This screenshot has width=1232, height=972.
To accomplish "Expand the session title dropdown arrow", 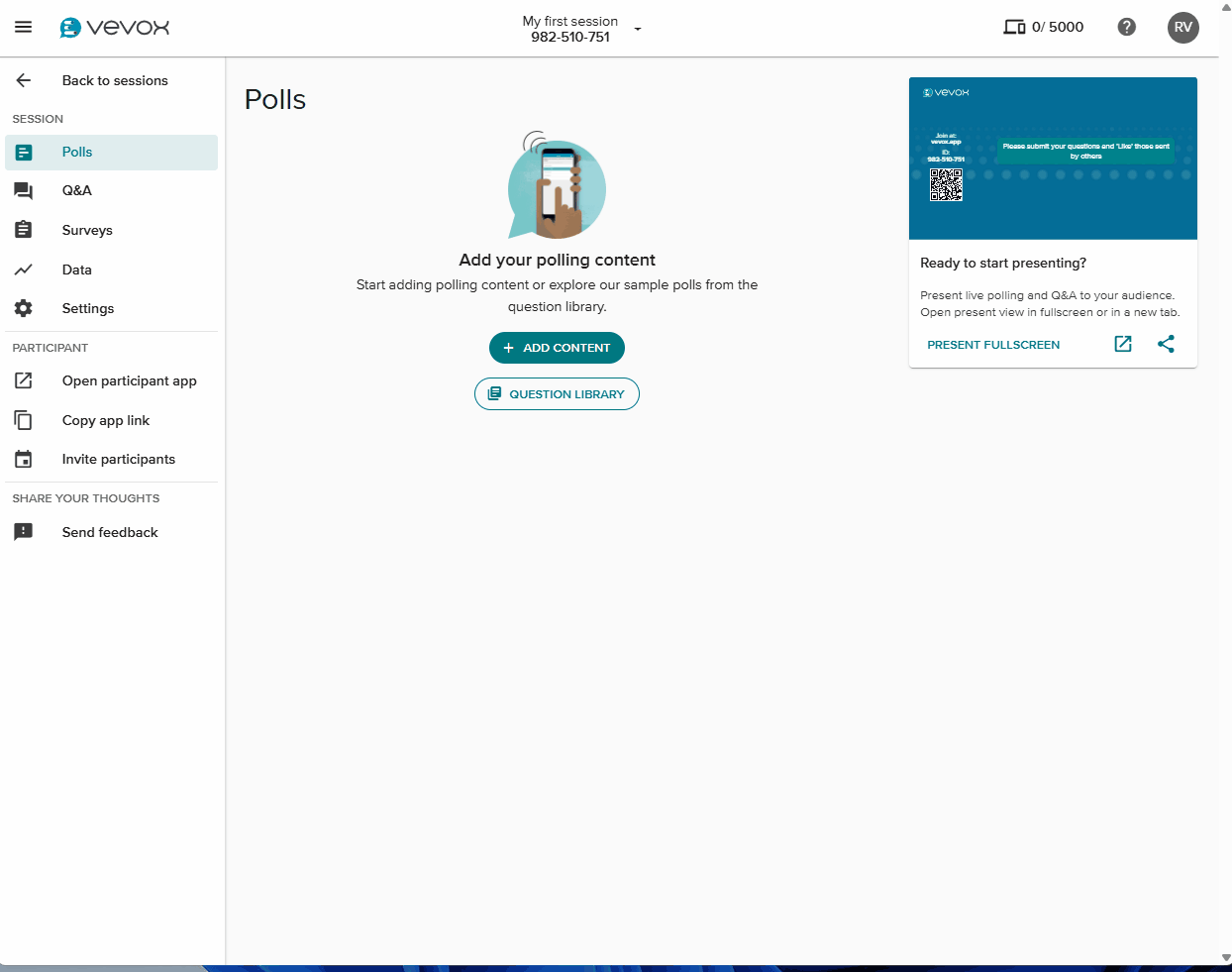I will click(637, 30).
